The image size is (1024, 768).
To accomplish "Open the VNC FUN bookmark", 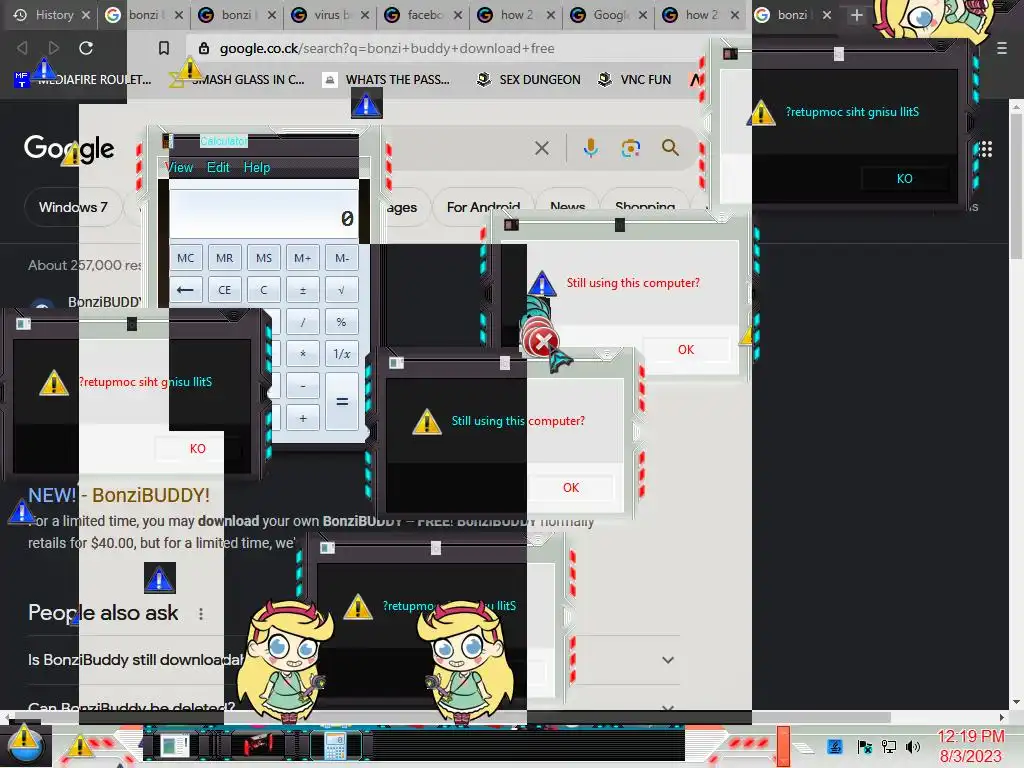I will point(635,80).
